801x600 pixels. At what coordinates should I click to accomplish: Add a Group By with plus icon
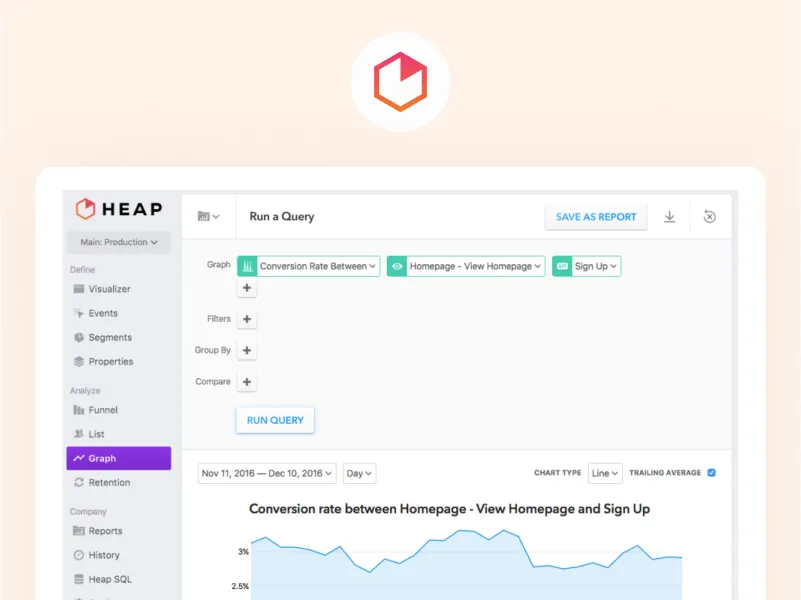pyautogui.click(x=247, y=351)
